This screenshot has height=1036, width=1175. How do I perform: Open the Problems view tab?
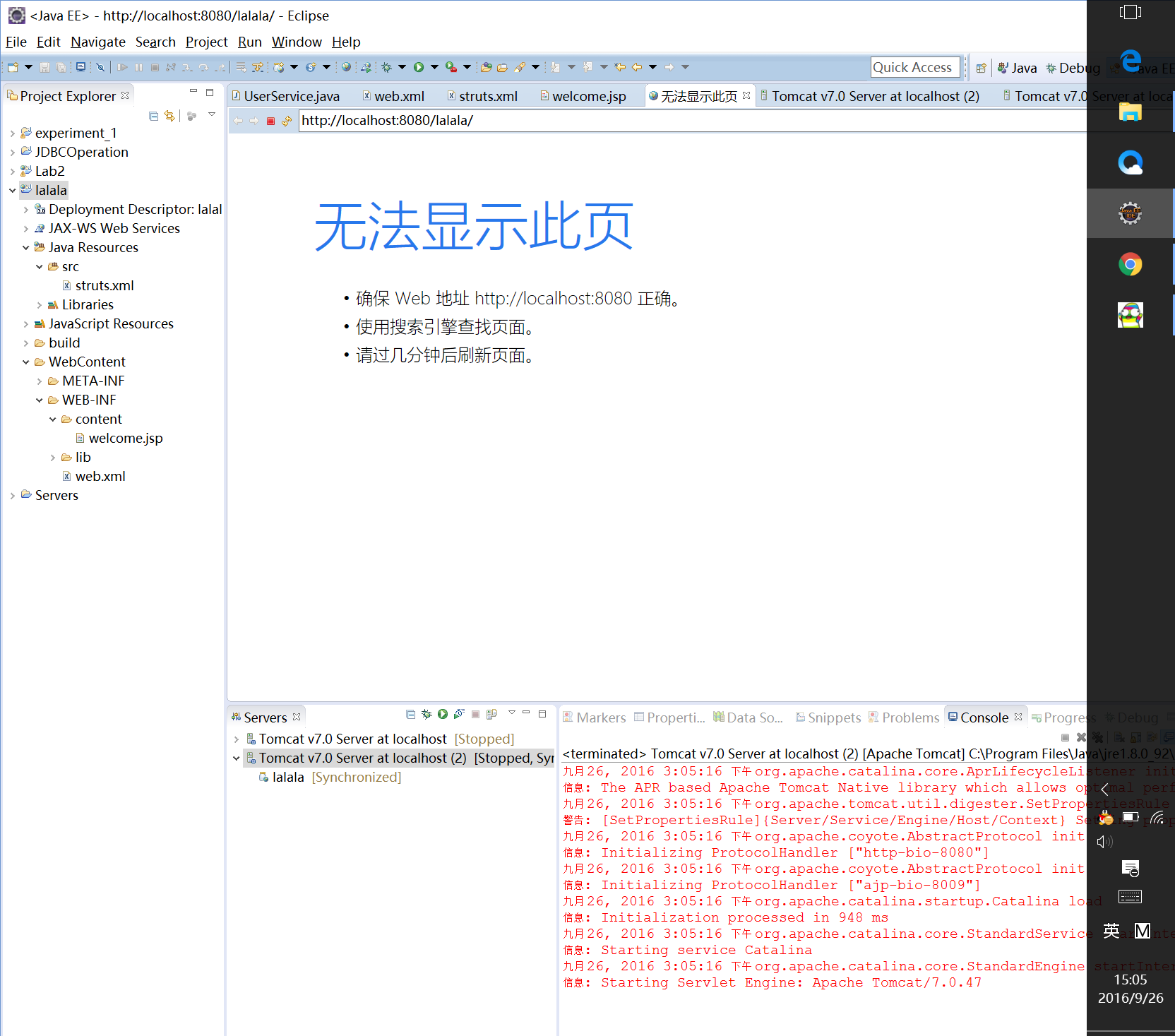[x=903, y=718]
